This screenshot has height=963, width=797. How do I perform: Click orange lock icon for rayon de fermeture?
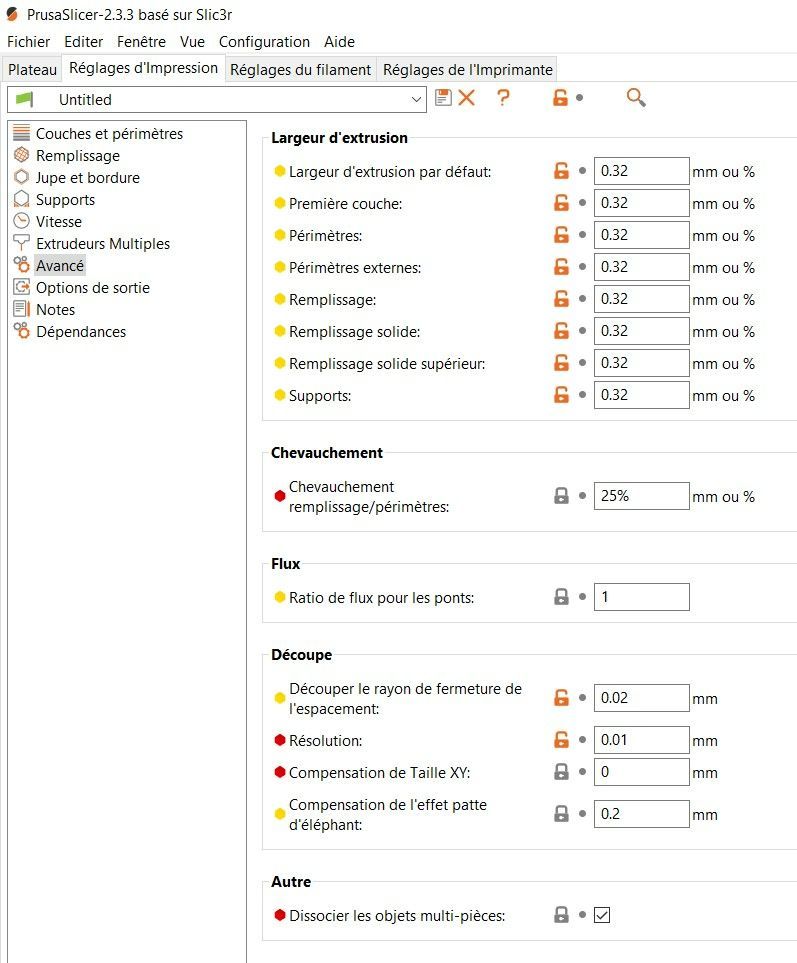pos(561,698)
